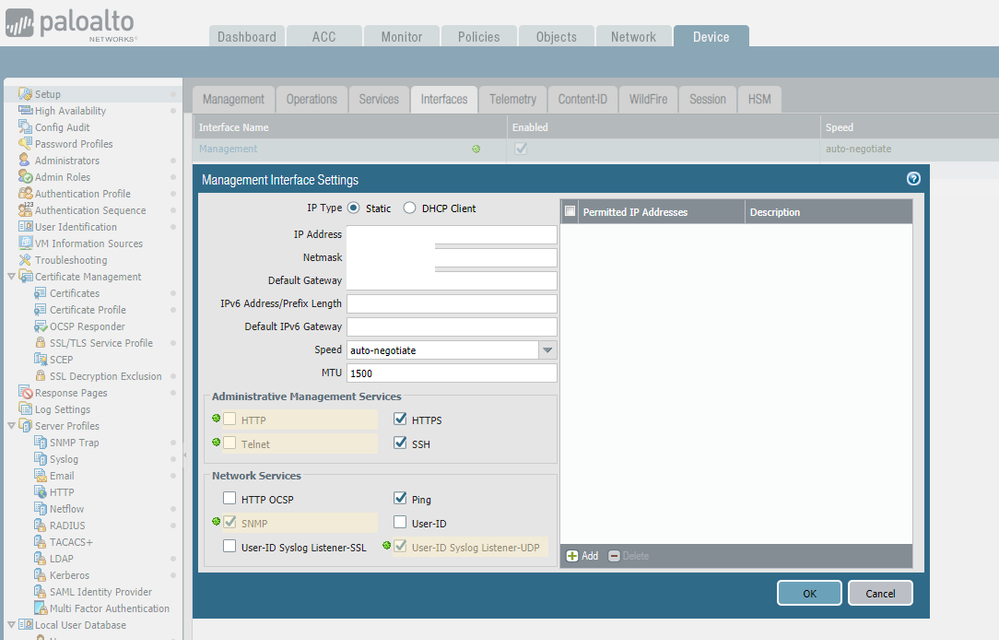The image size is (999, 640).
Task: Add a permitted IP address
Action: (x=582, y=556)
